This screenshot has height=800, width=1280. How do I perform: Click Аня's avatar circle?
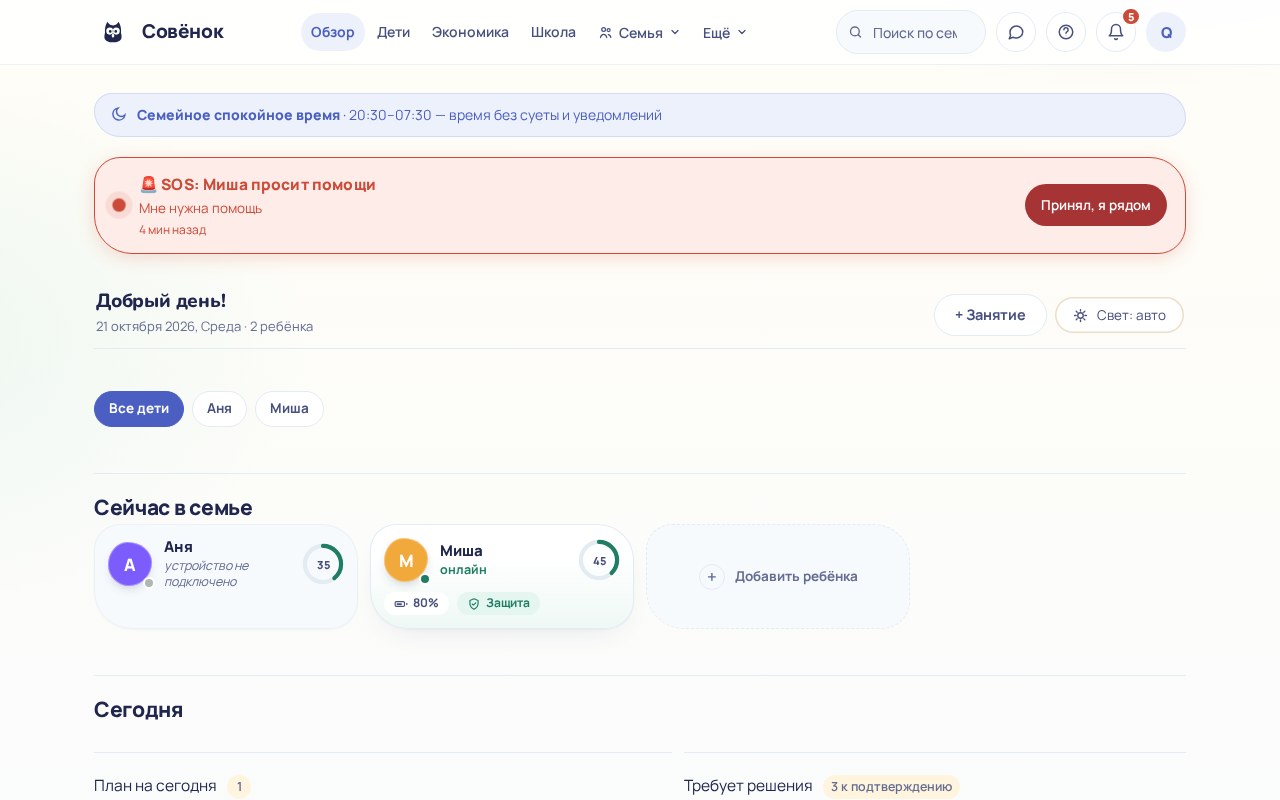[x=130, y=564]
